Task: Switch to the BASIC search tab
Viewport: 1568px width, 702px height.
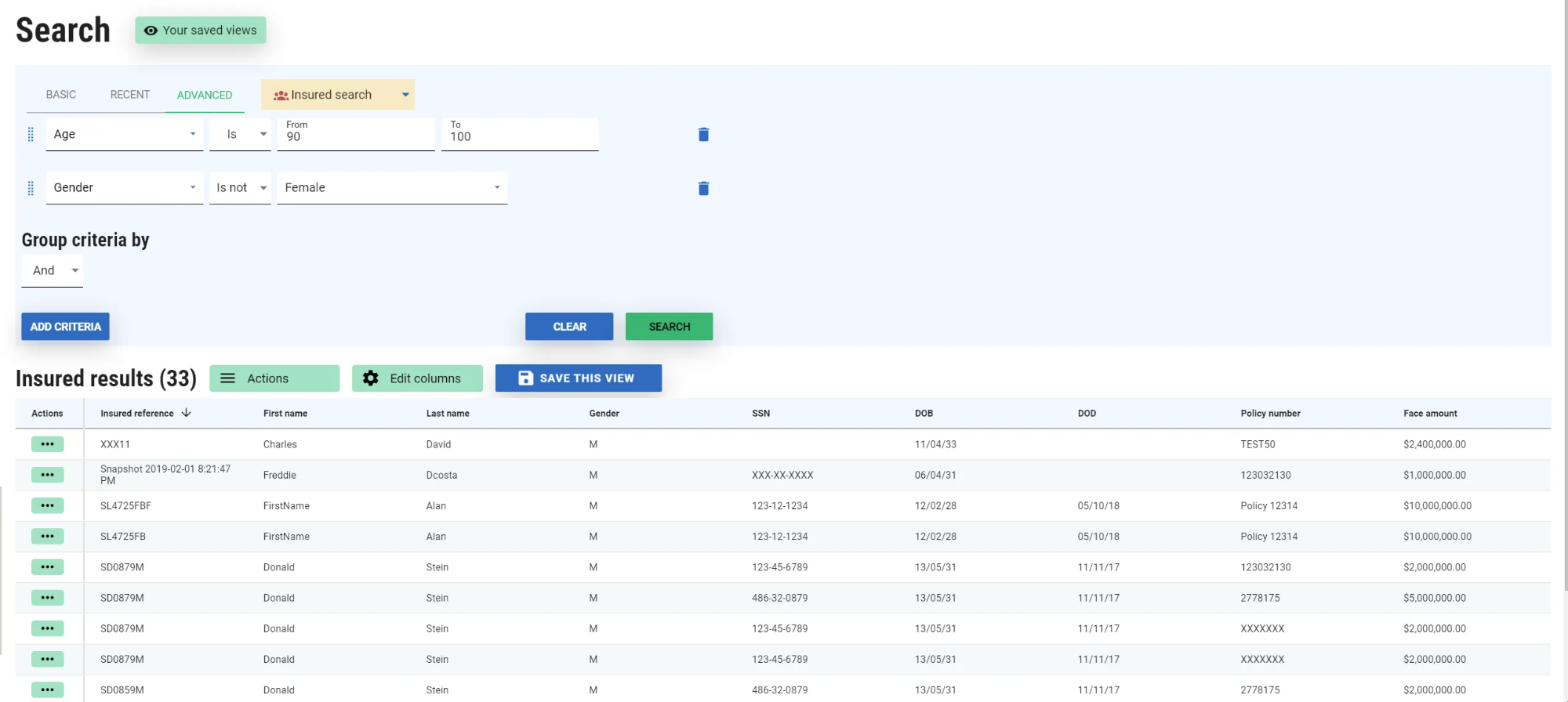Action: tap(61, 95)
